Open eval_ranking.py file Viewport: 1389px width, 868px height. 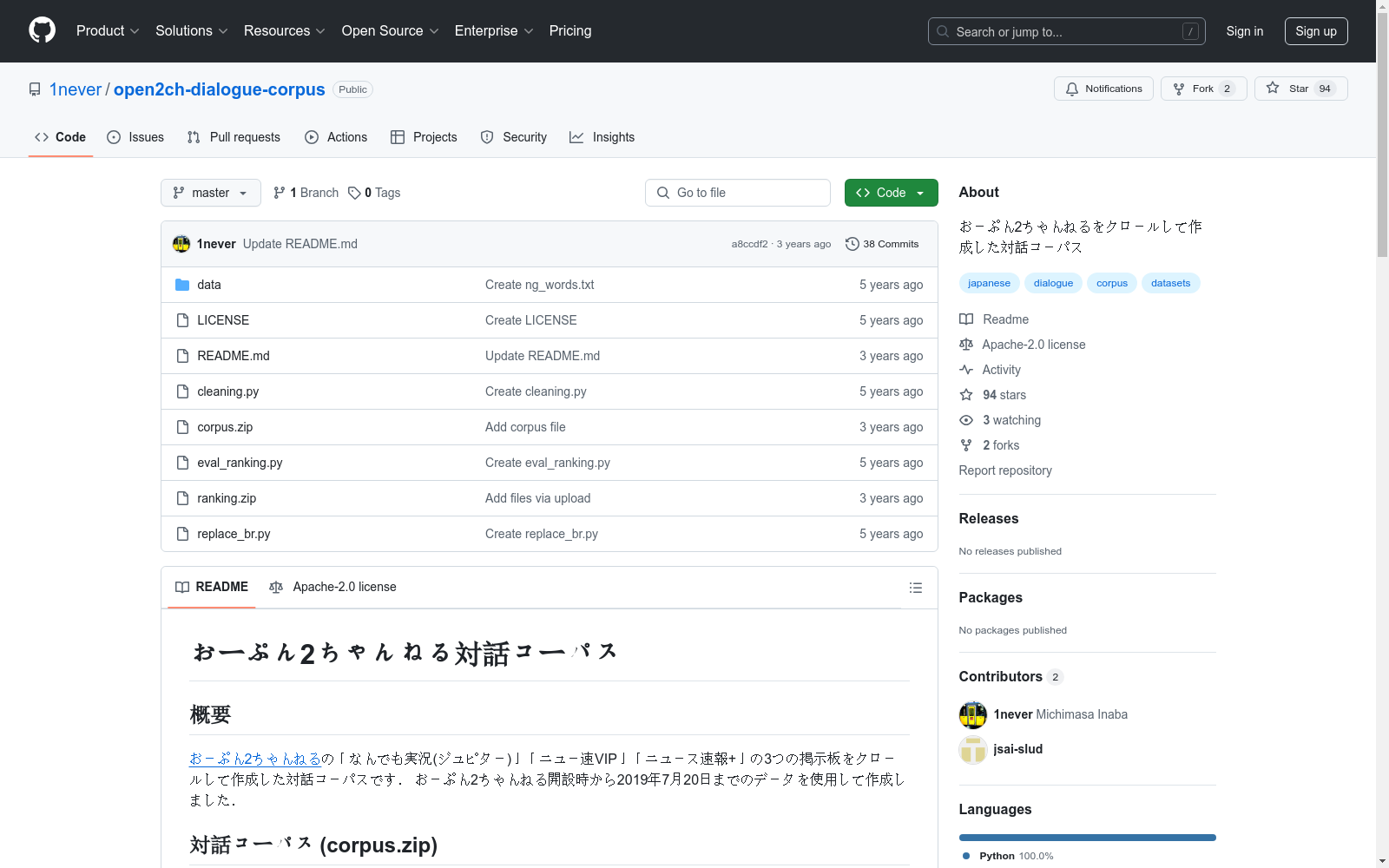pos(240,463)
